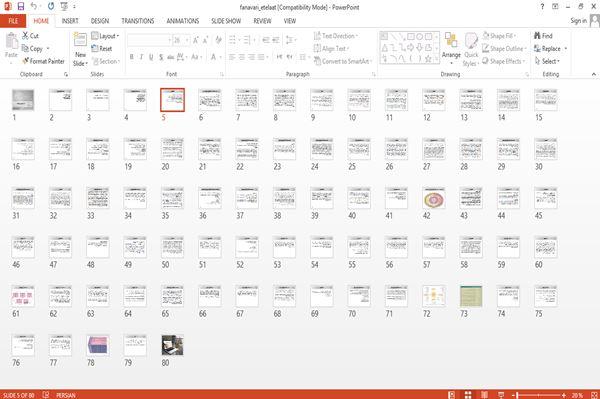Fit slide to current window
The image size is (600, 399).
(x=594, y=395)
